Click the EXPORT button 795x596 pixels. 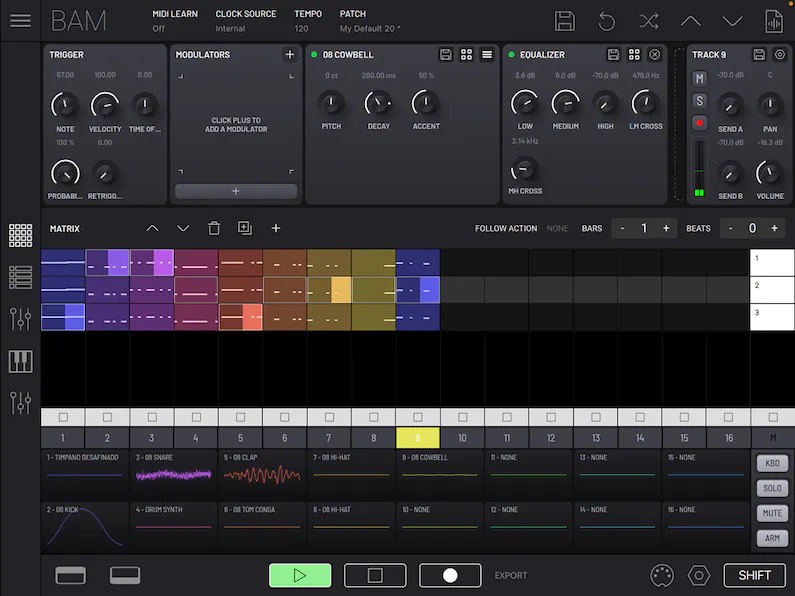point(511,576)
